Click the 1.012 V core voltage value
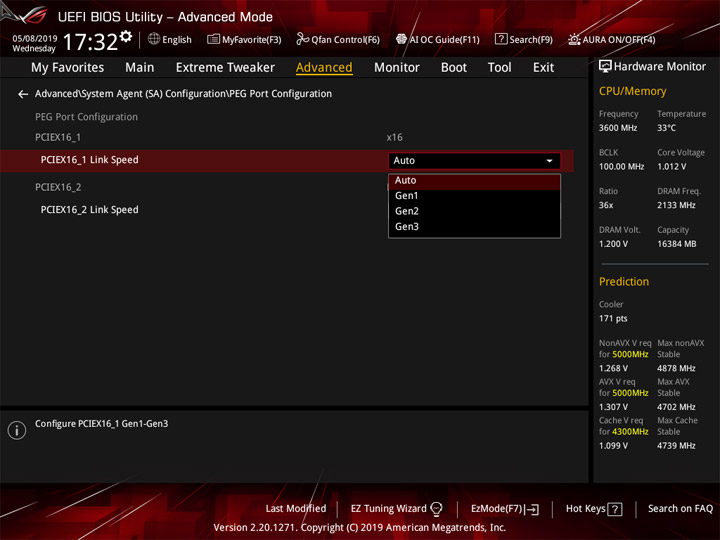 [x=671, y=167]
